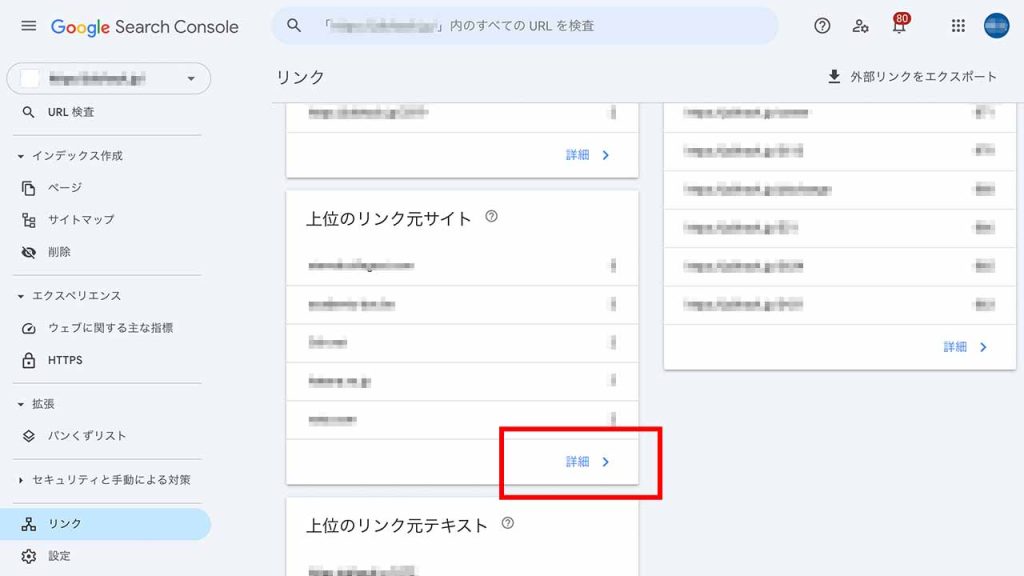Click the サイトマップ sitemap icon
Screen dimensions: 1024x576
point(28,220)
